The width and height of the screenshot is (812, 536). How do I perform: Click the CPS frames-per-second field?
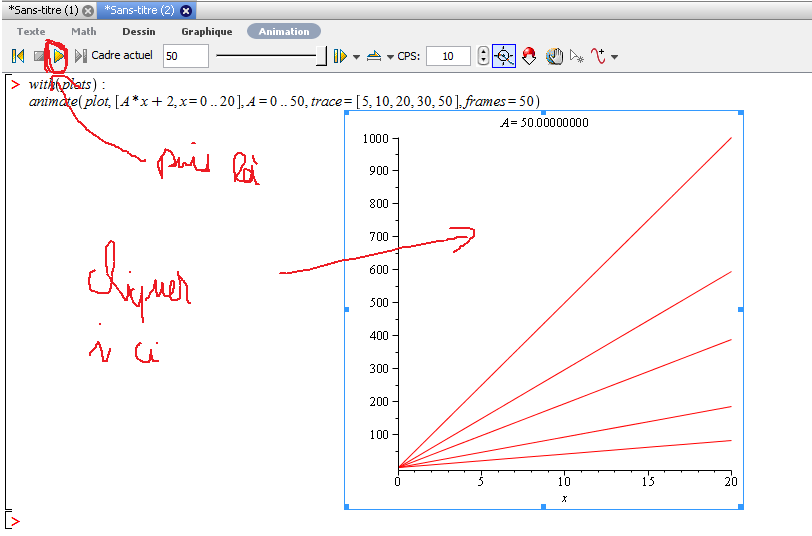point(447,56)
